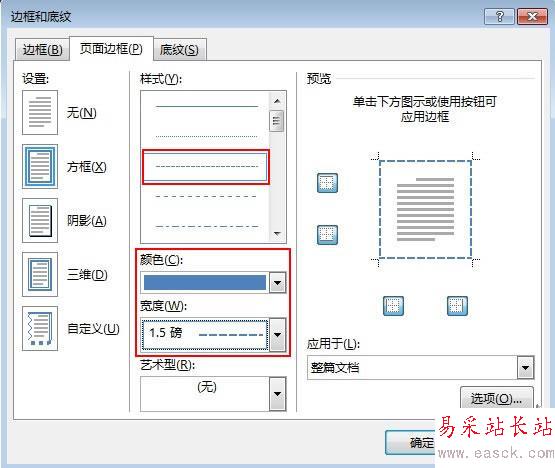Select the dotted line style
This screenshot has height=468, width=555.
coord(207,136)
